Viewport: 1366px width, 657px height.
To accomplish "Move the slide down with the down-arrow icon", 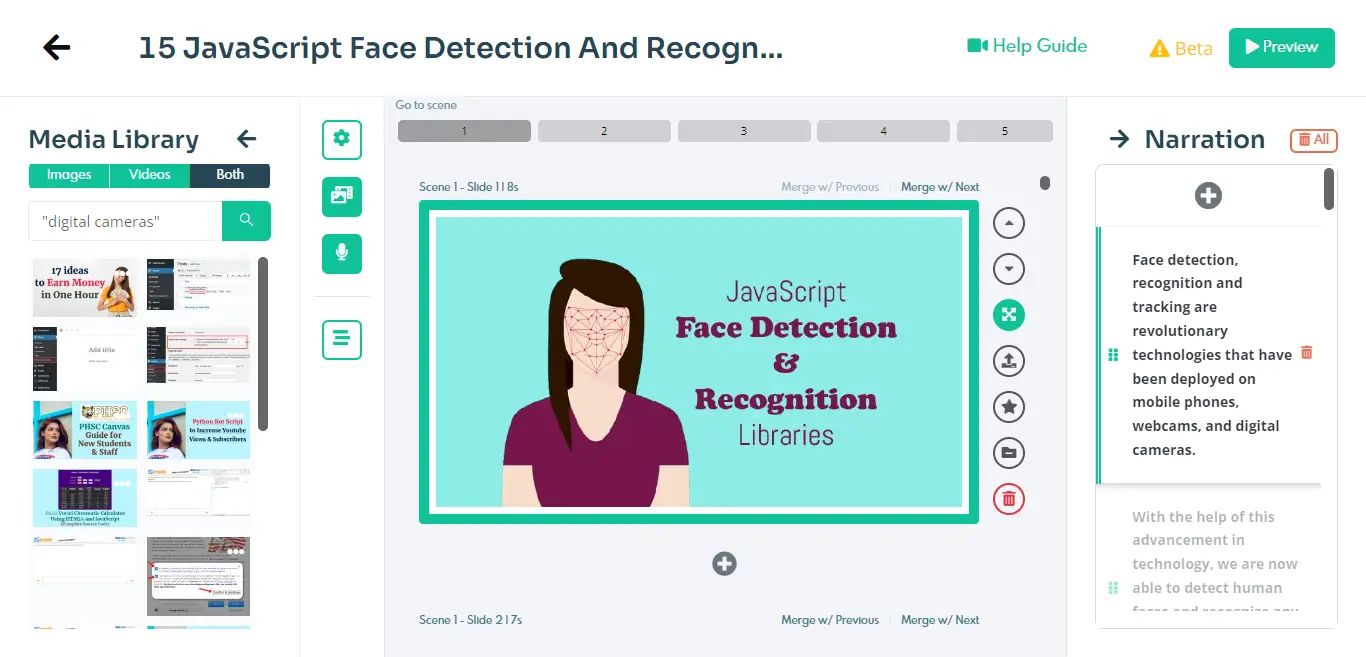I will tap(1008, 269).
